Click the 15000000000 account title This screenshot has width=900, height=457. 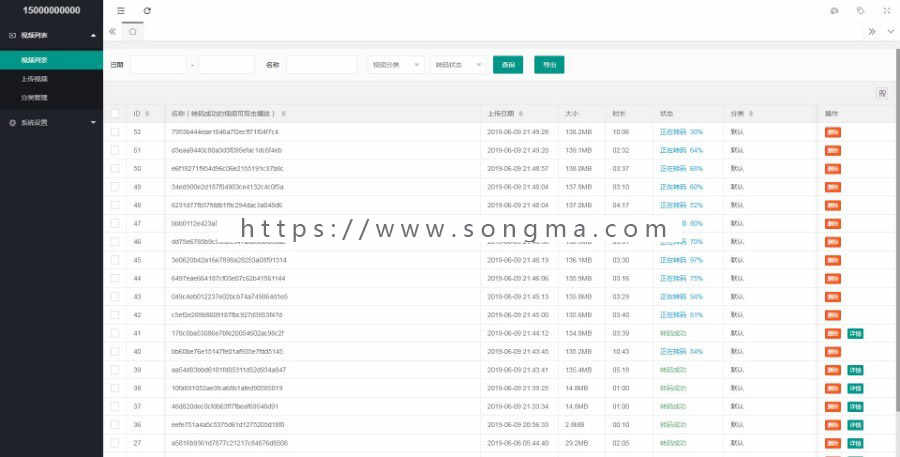tap(51, 10)
